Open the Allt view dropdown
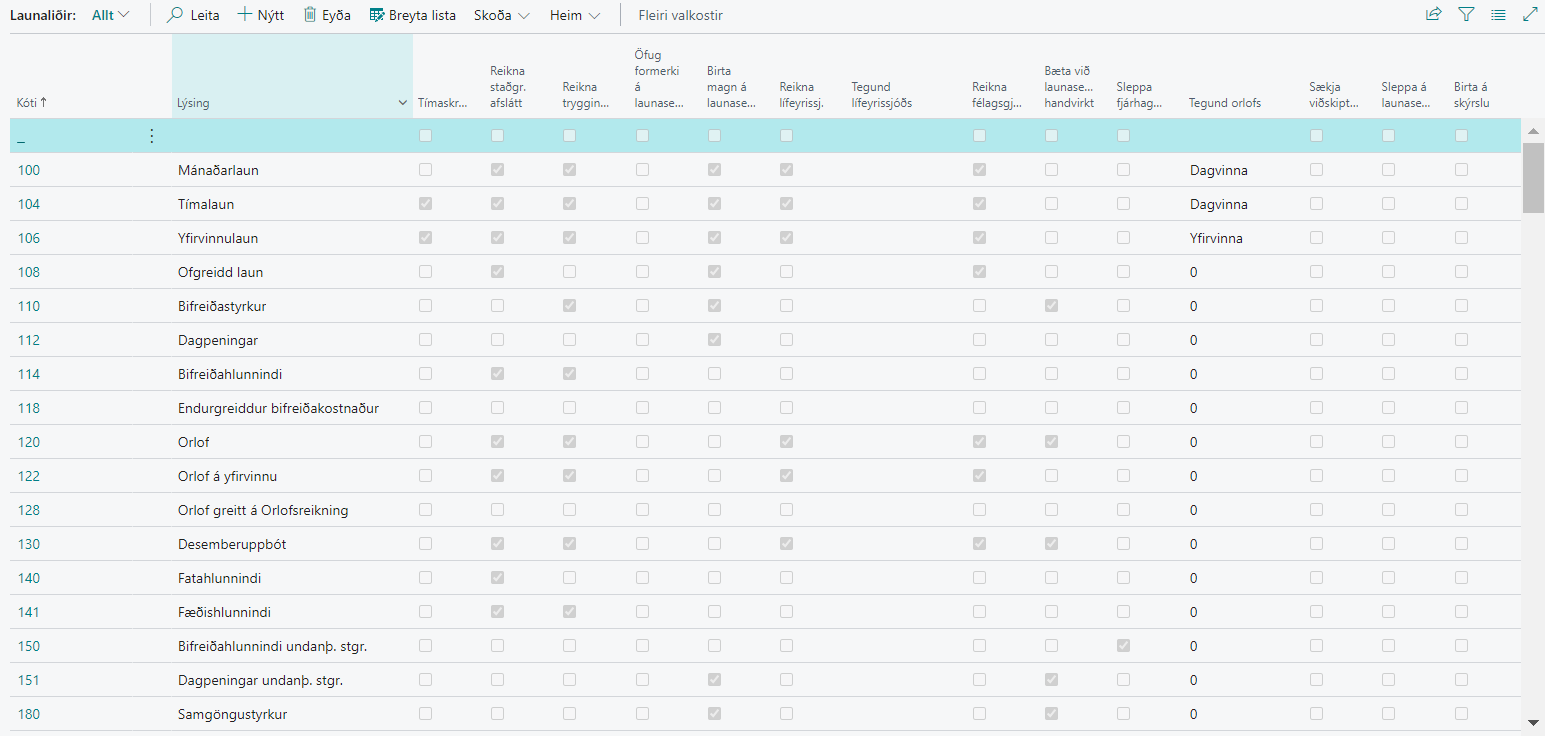 110,15
